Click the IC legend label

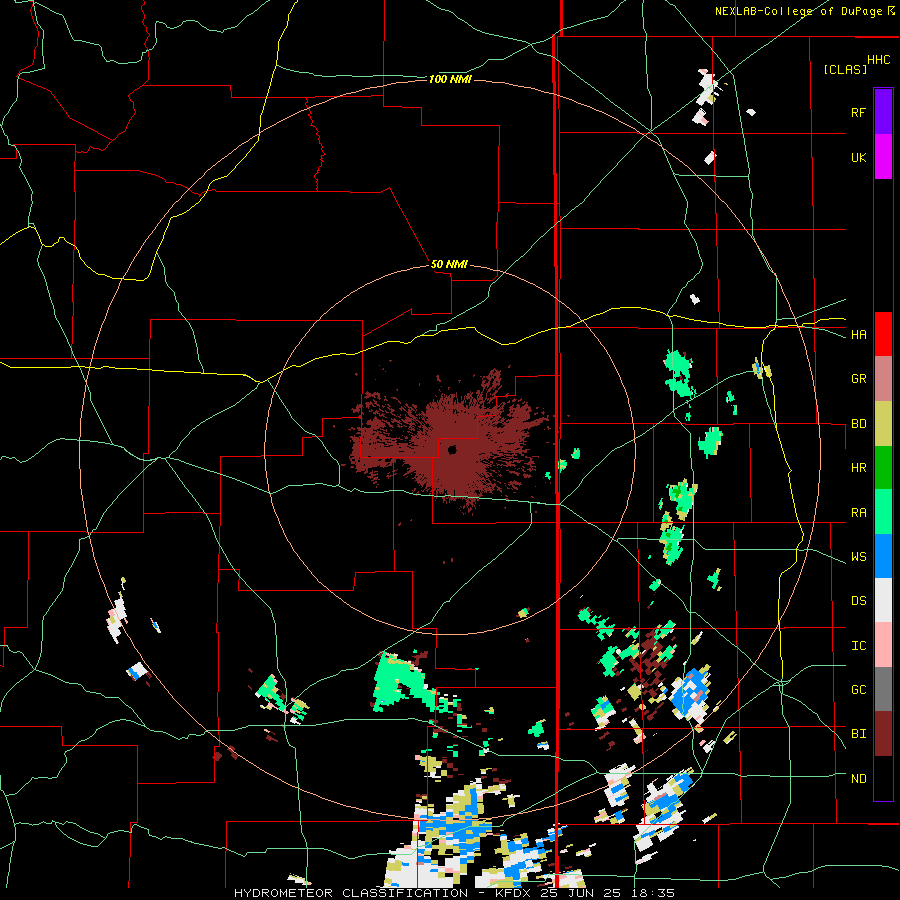(858, 646)
